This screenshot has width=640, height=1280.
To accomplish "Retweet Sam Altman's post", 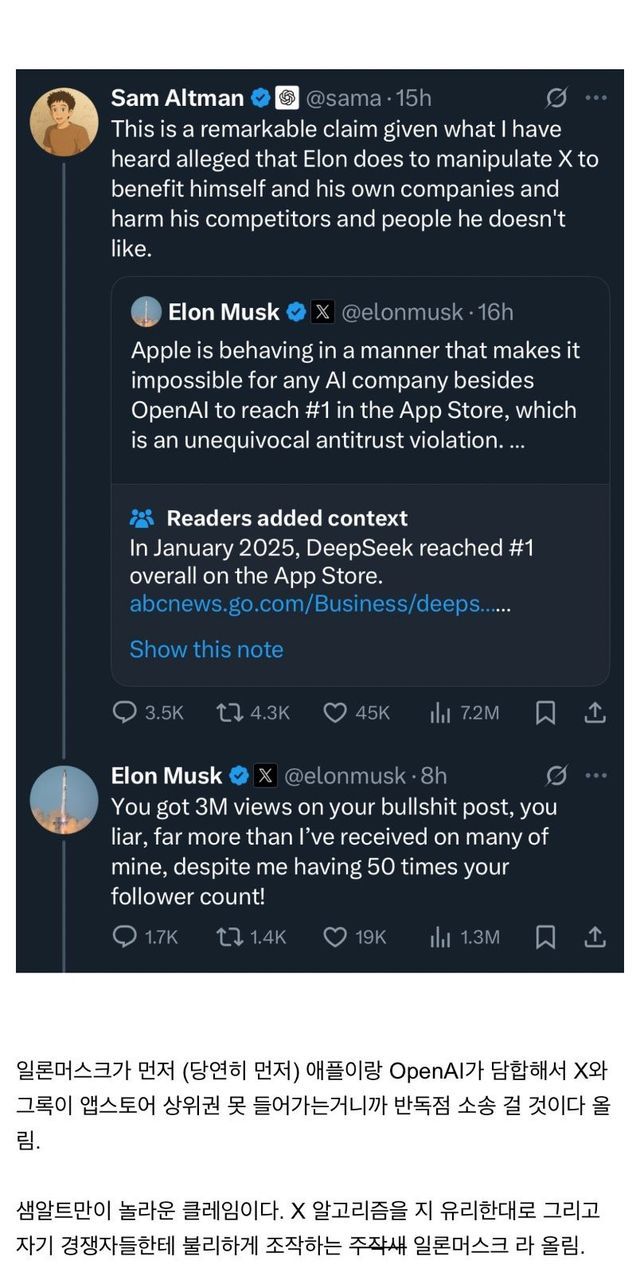I will pyautogui.click(x=230, y=713).
